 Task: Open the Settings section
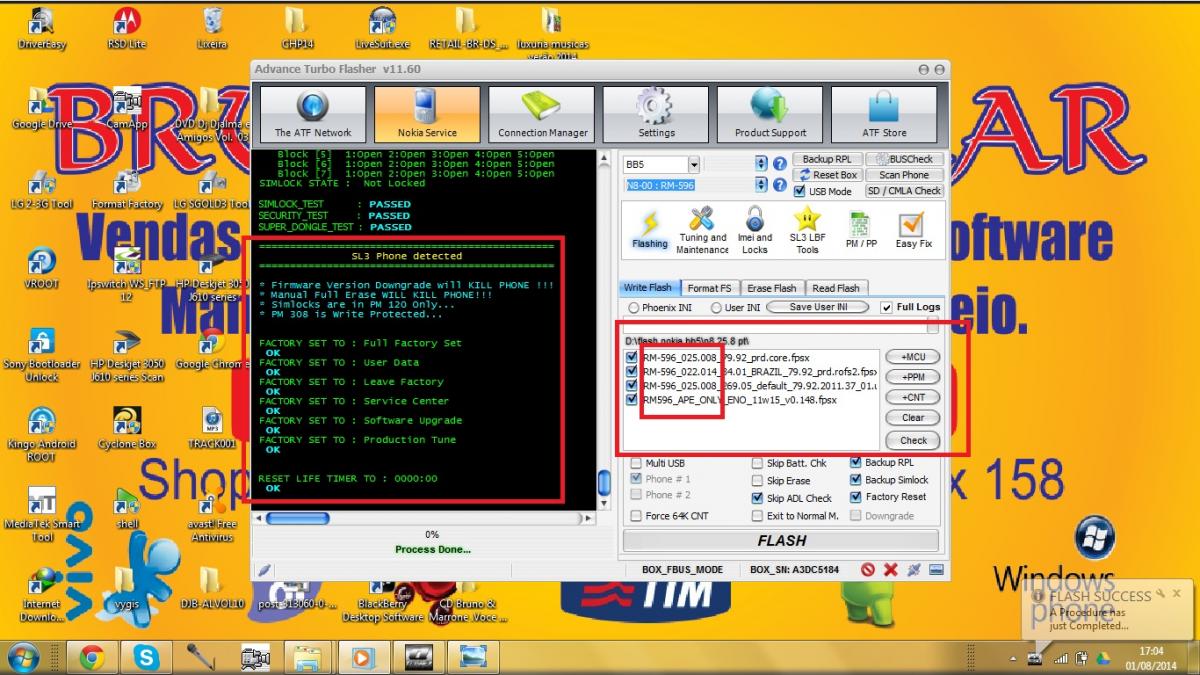point(656,114)
